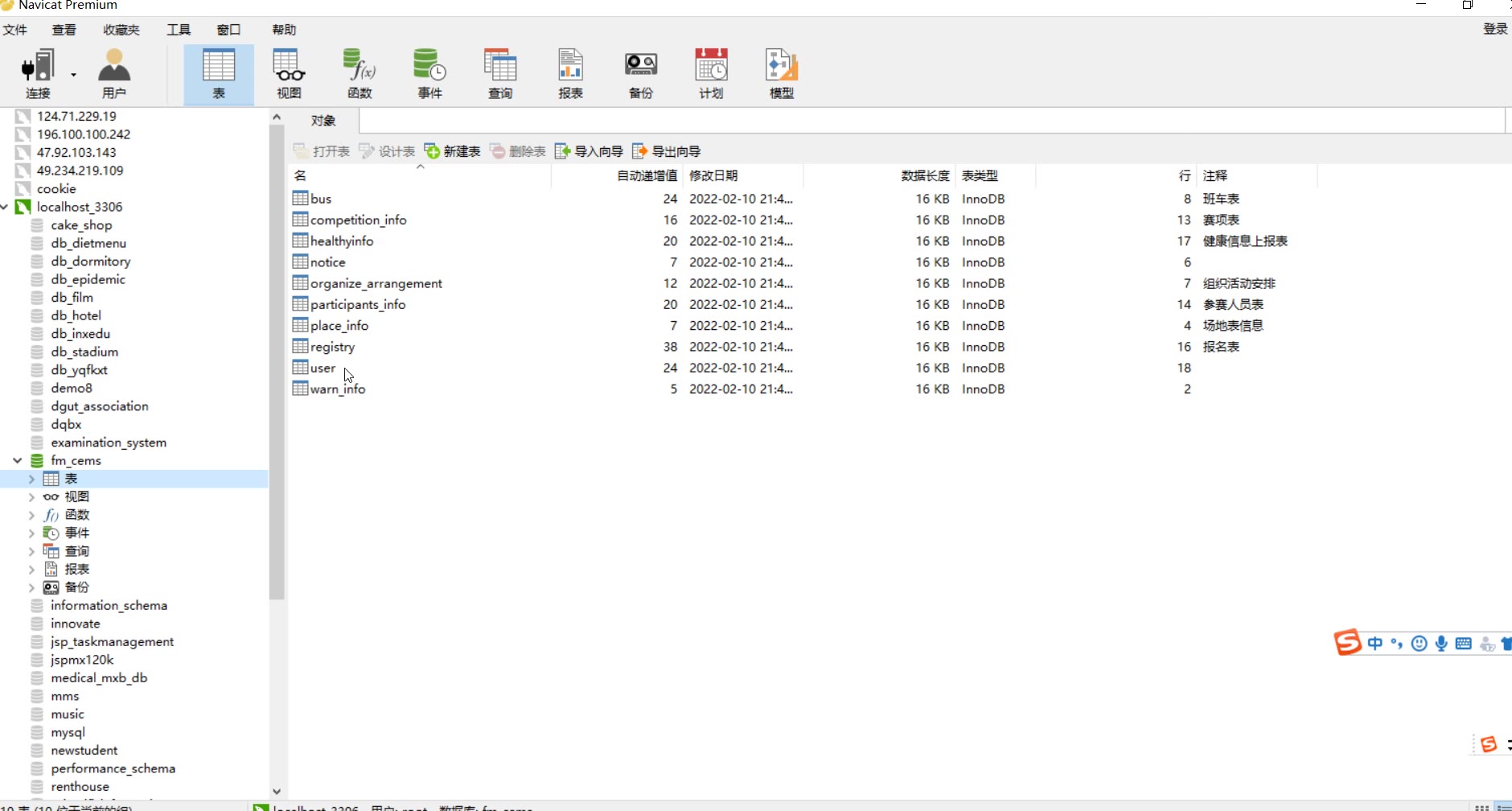Select the registry table row
The height and width of the screenshot is (811, 1512).
(804, 347)
